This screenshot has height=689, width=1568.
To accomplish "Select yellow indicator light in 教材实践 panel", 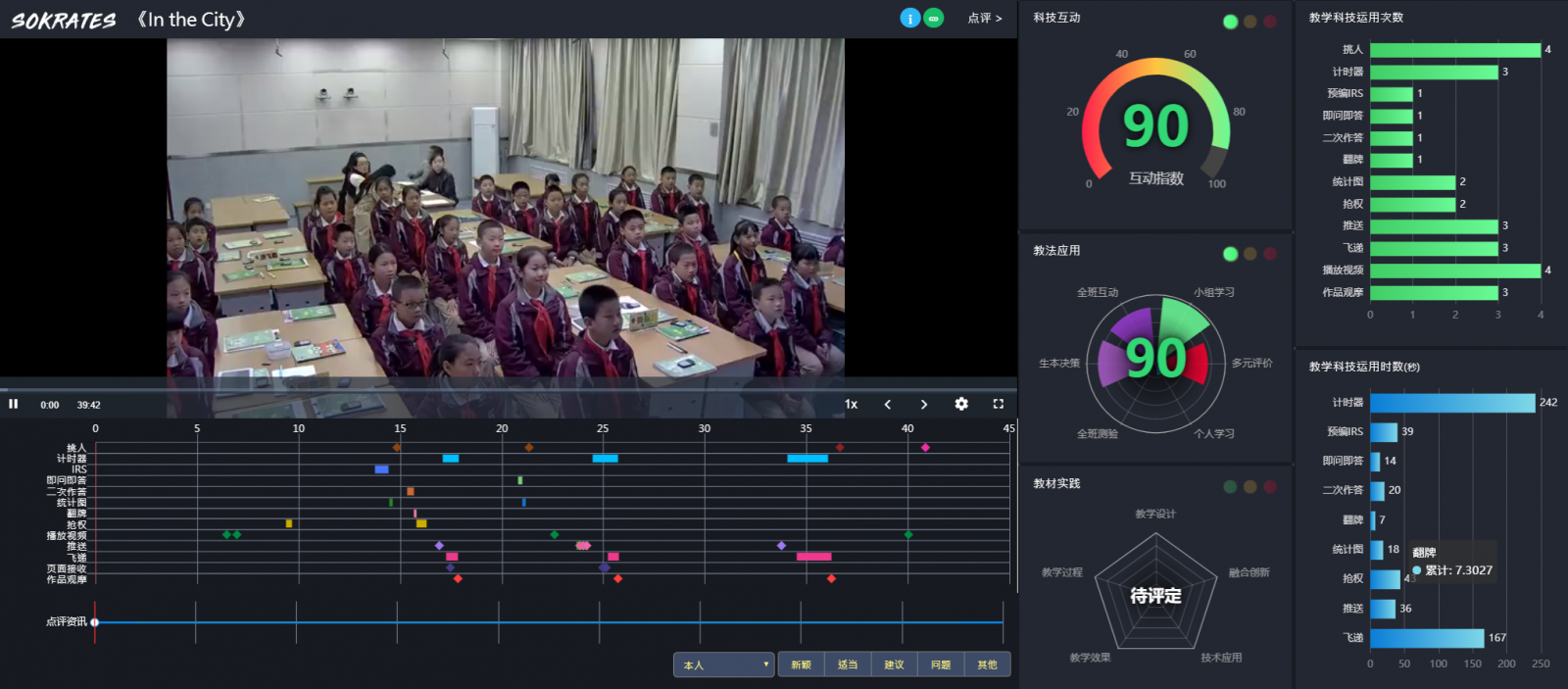I will tap(1249, 486).
